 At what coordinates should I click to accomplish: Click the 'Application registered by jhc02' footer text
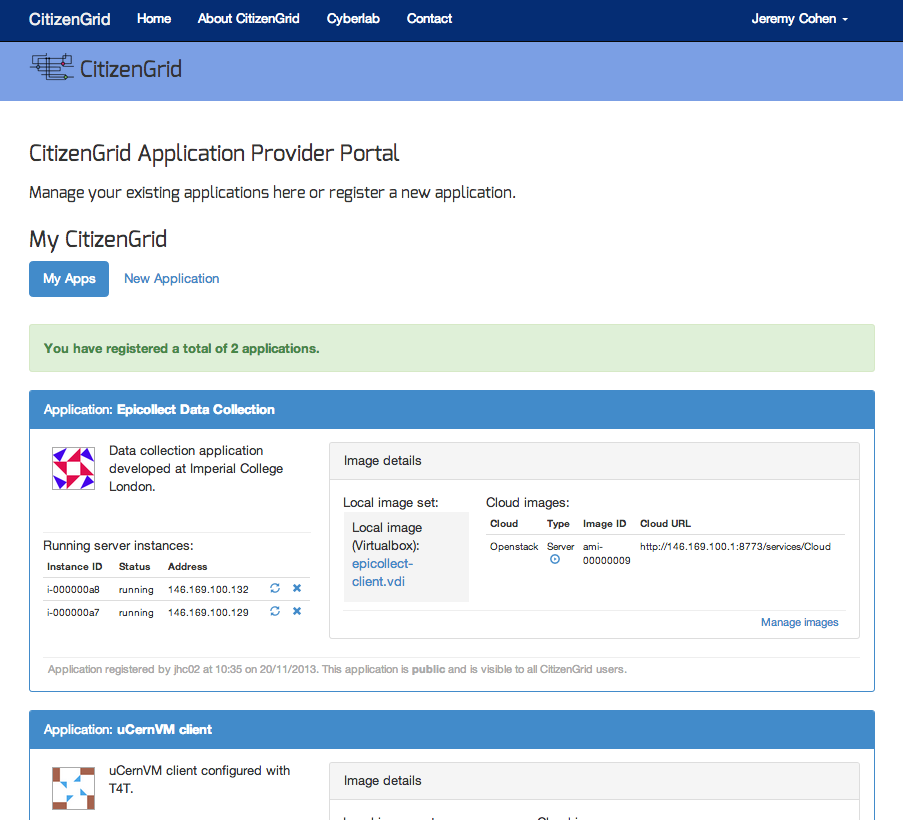click(337, 669)
